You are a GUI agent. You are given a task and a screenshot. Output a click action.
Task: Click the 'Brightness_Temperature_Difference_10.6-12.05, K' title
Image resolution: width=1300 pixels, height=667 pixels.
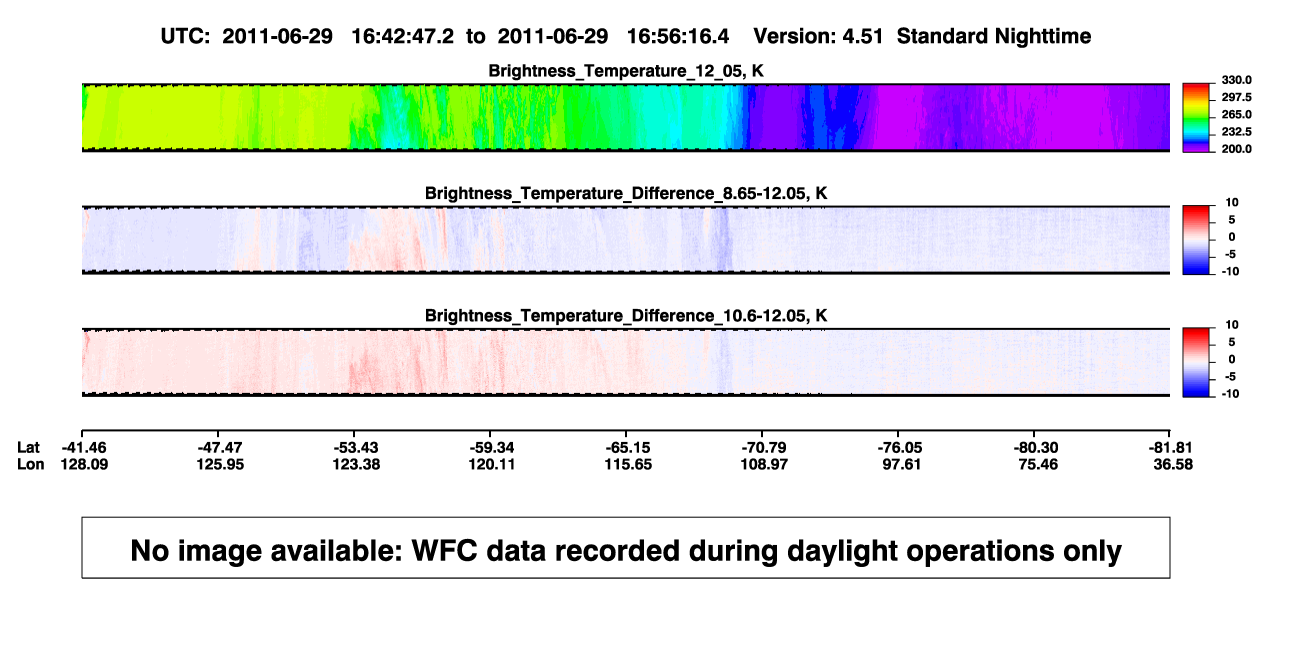pos(626,316)
